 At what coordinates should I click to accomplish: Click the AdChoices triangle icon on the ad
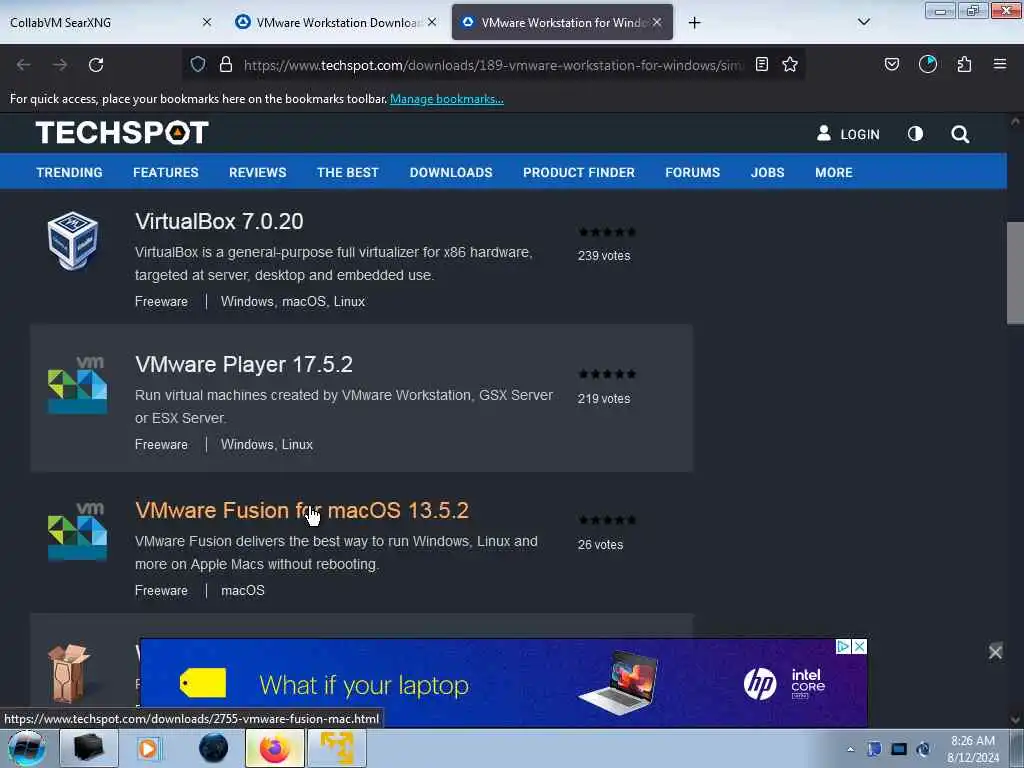[843, 647]
